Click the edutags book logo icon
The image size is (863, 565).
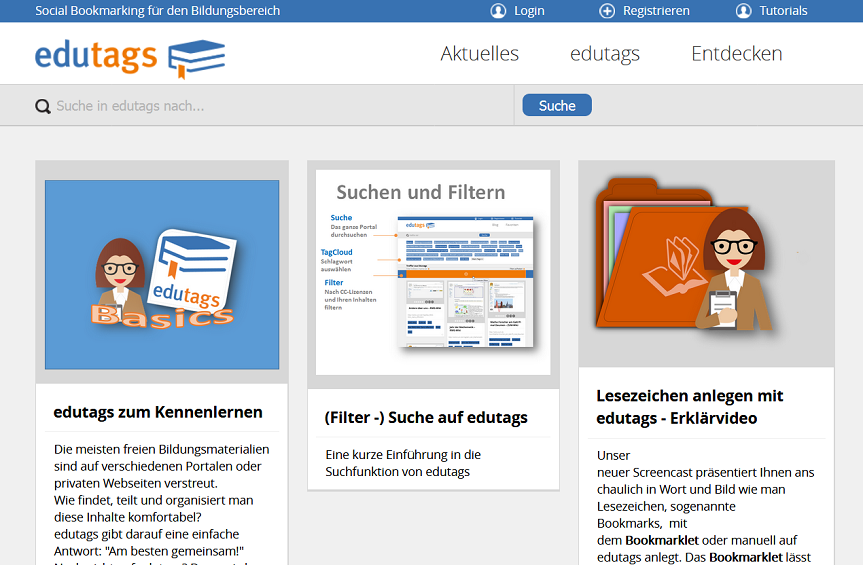196,58
